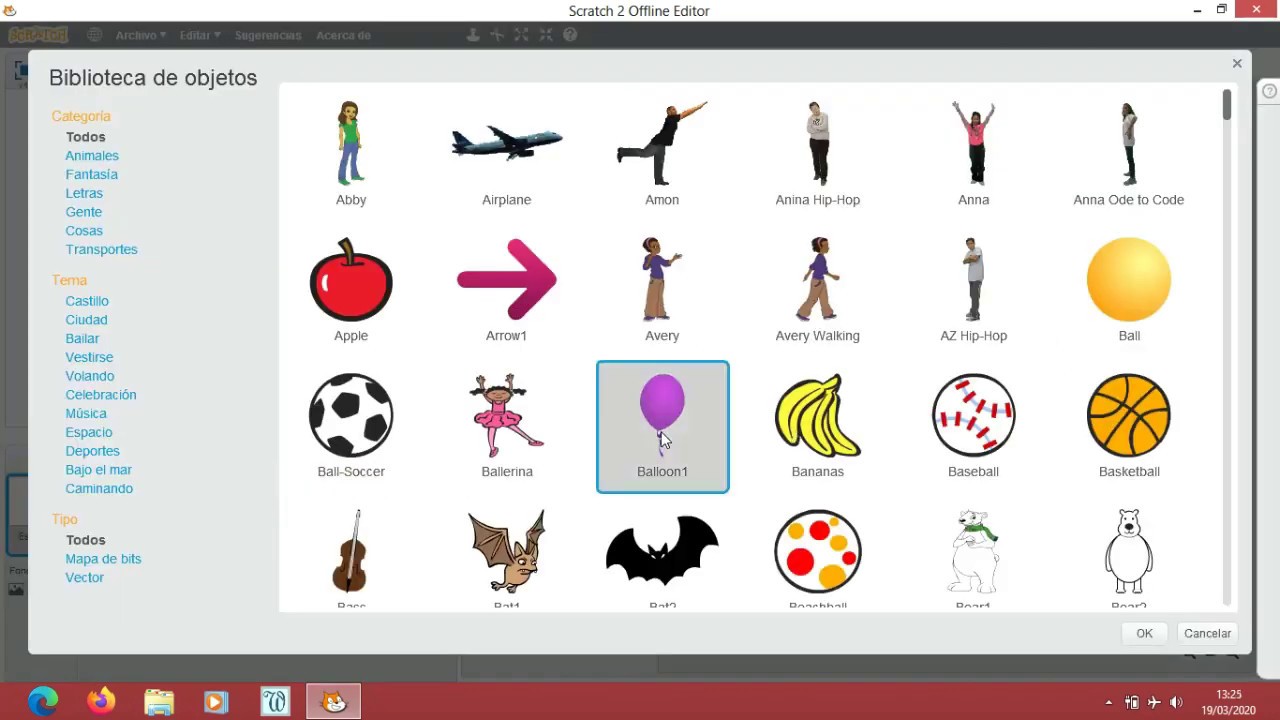Open the Sugerencias menu
The width and height of the screenshot is (1280, 720).
pyautogui.click(x=268, y=35)
